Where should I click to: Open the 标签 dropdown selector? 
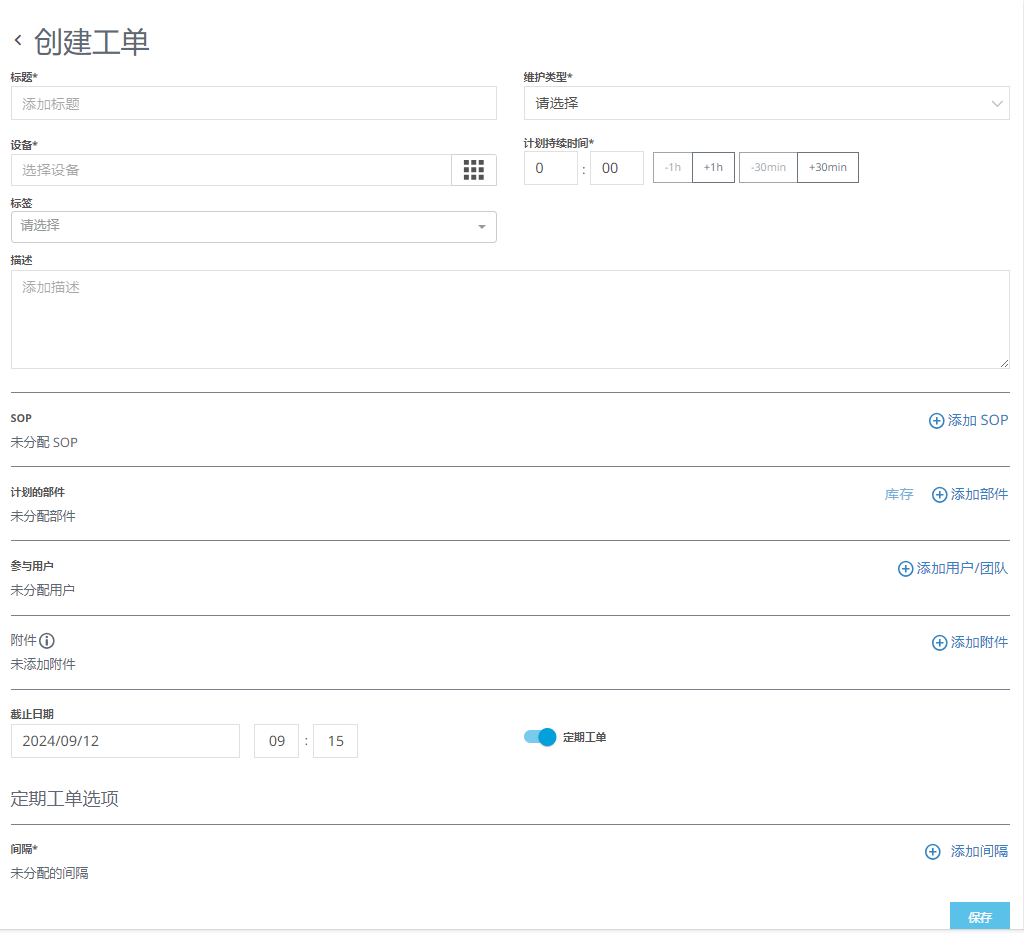click(x=253, y=227)
